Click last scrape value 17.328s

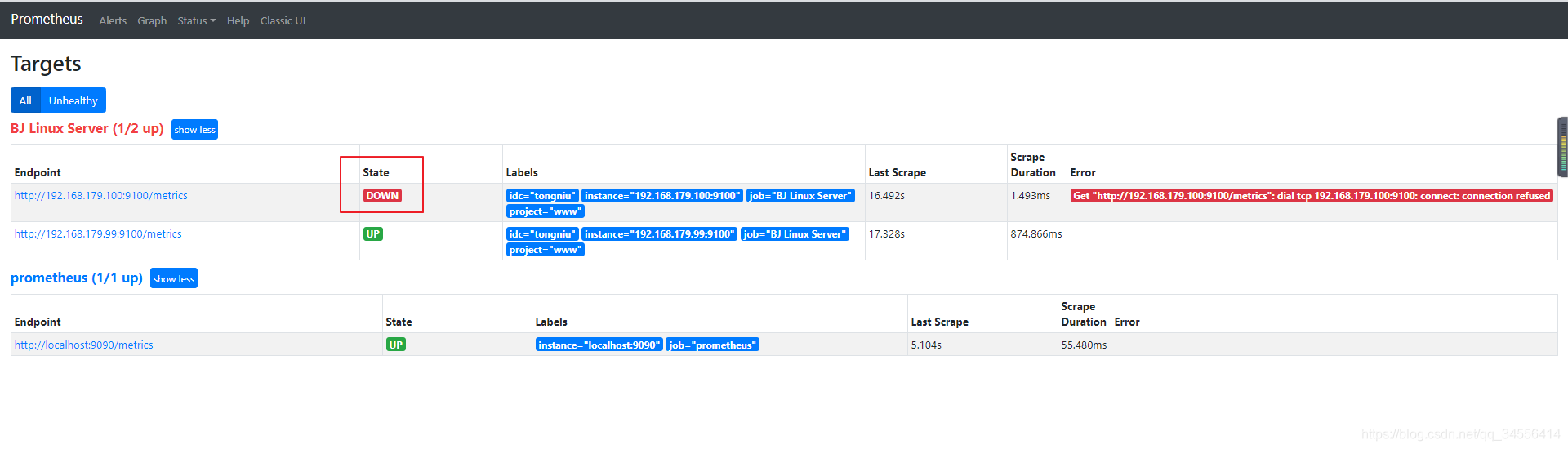887,233
